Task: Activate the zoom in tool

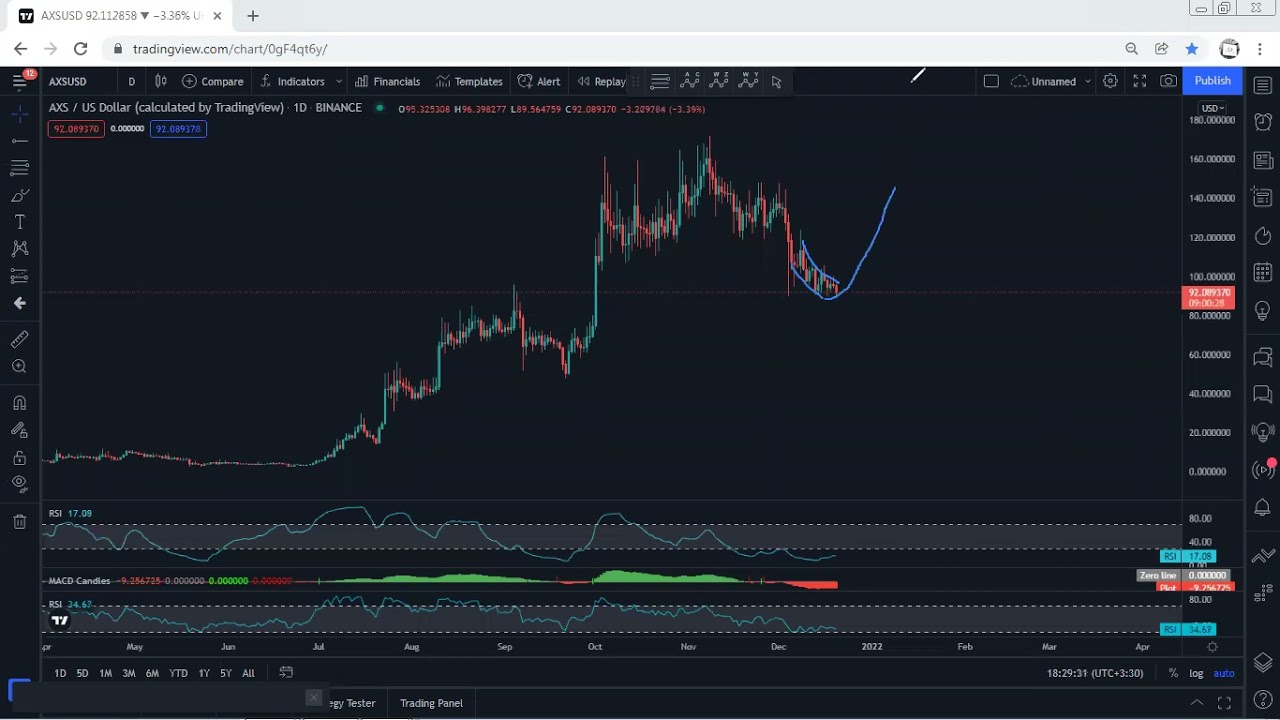Action: pos(19,367)
